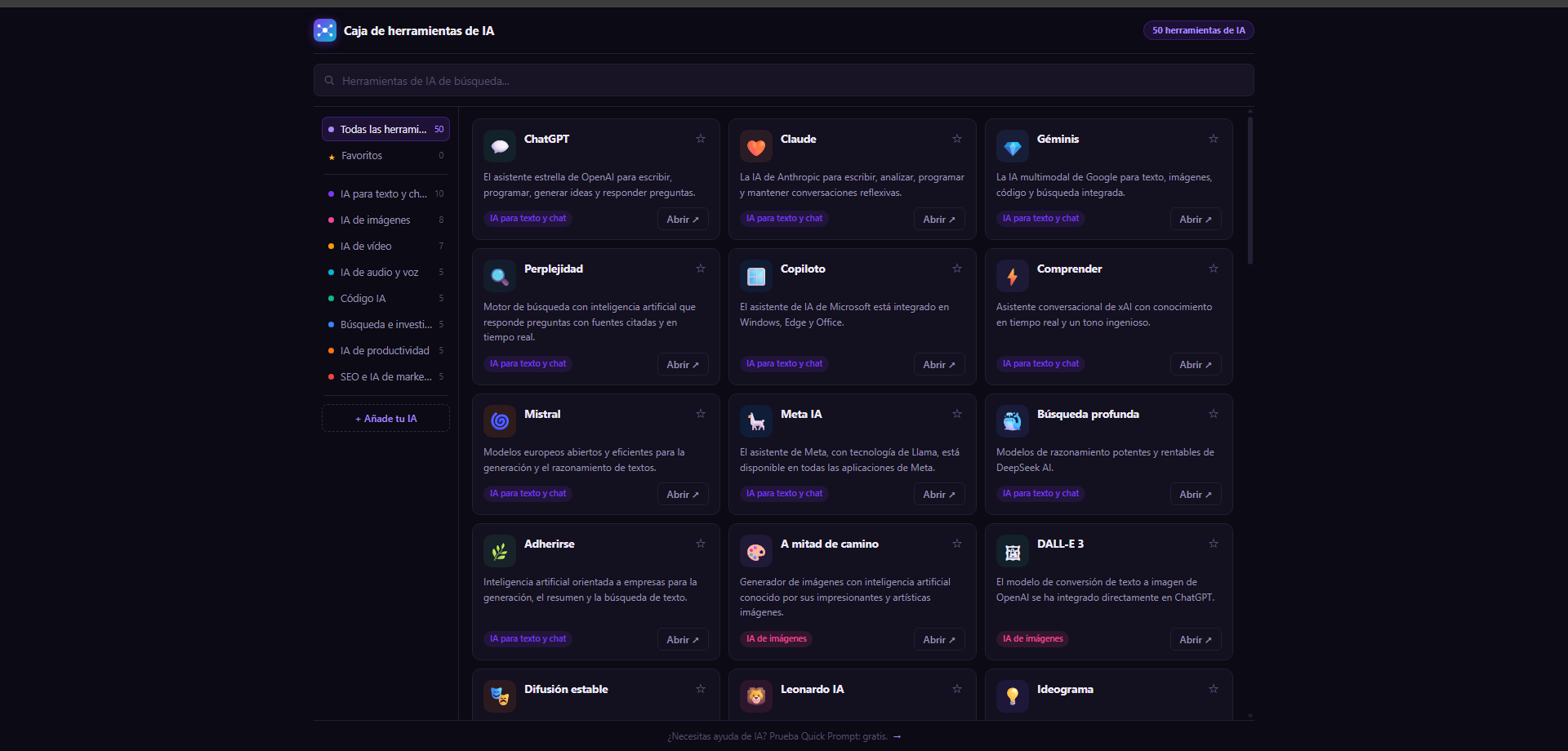Toggle the Adherirse favorite star
This screenshot has width=1568, height=751.
coord(701,544)
